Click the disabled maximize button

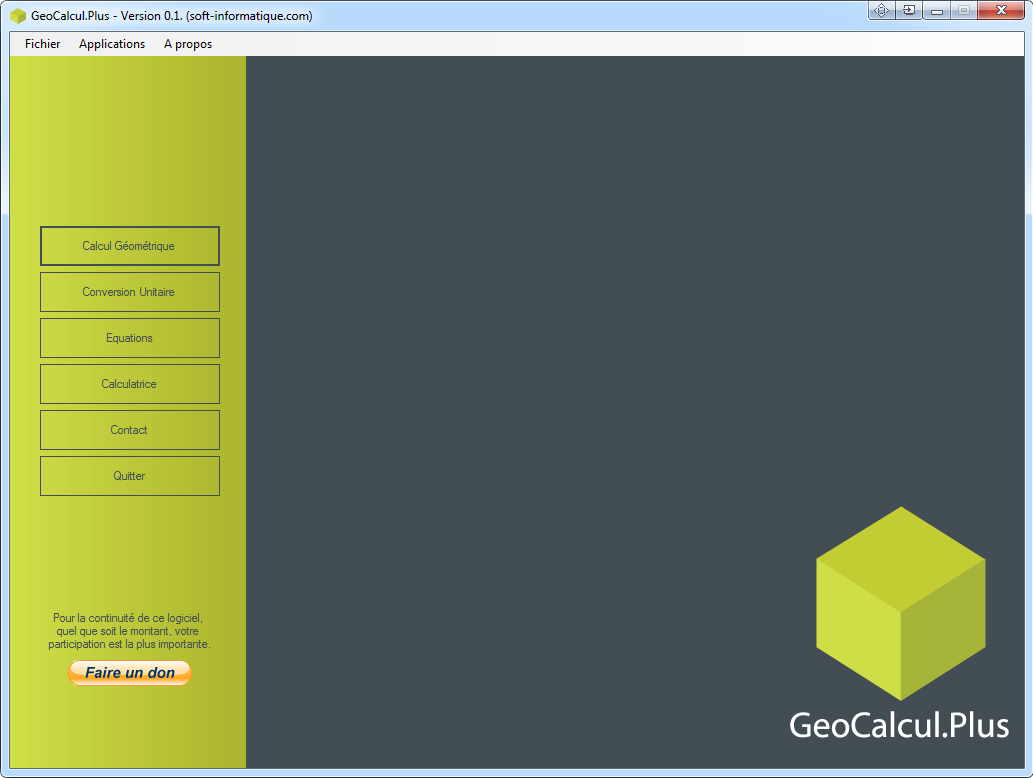tap(963, 10)
